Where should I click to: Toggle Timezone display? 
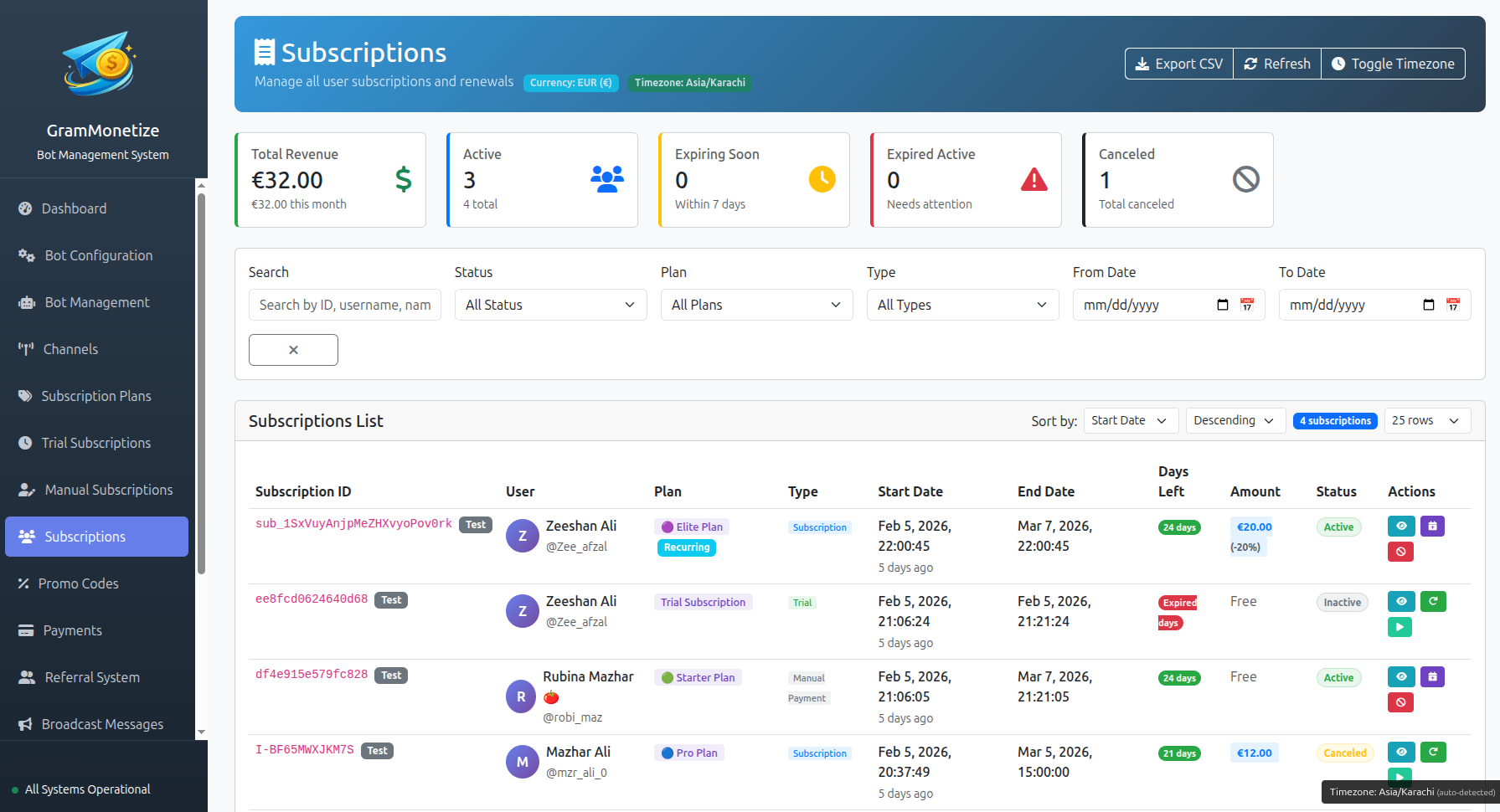(x=1392, y=64)
